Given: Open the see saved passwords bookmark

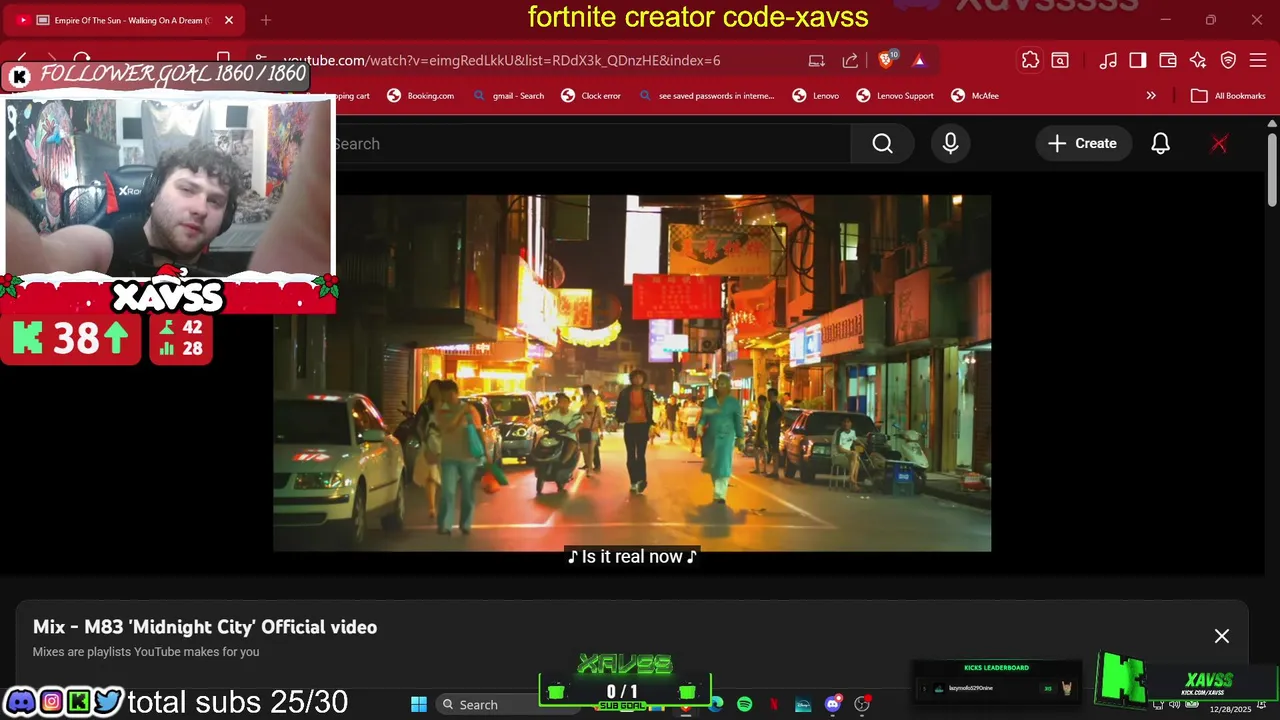Looking at the screenshot, I should tap(706, 96).
